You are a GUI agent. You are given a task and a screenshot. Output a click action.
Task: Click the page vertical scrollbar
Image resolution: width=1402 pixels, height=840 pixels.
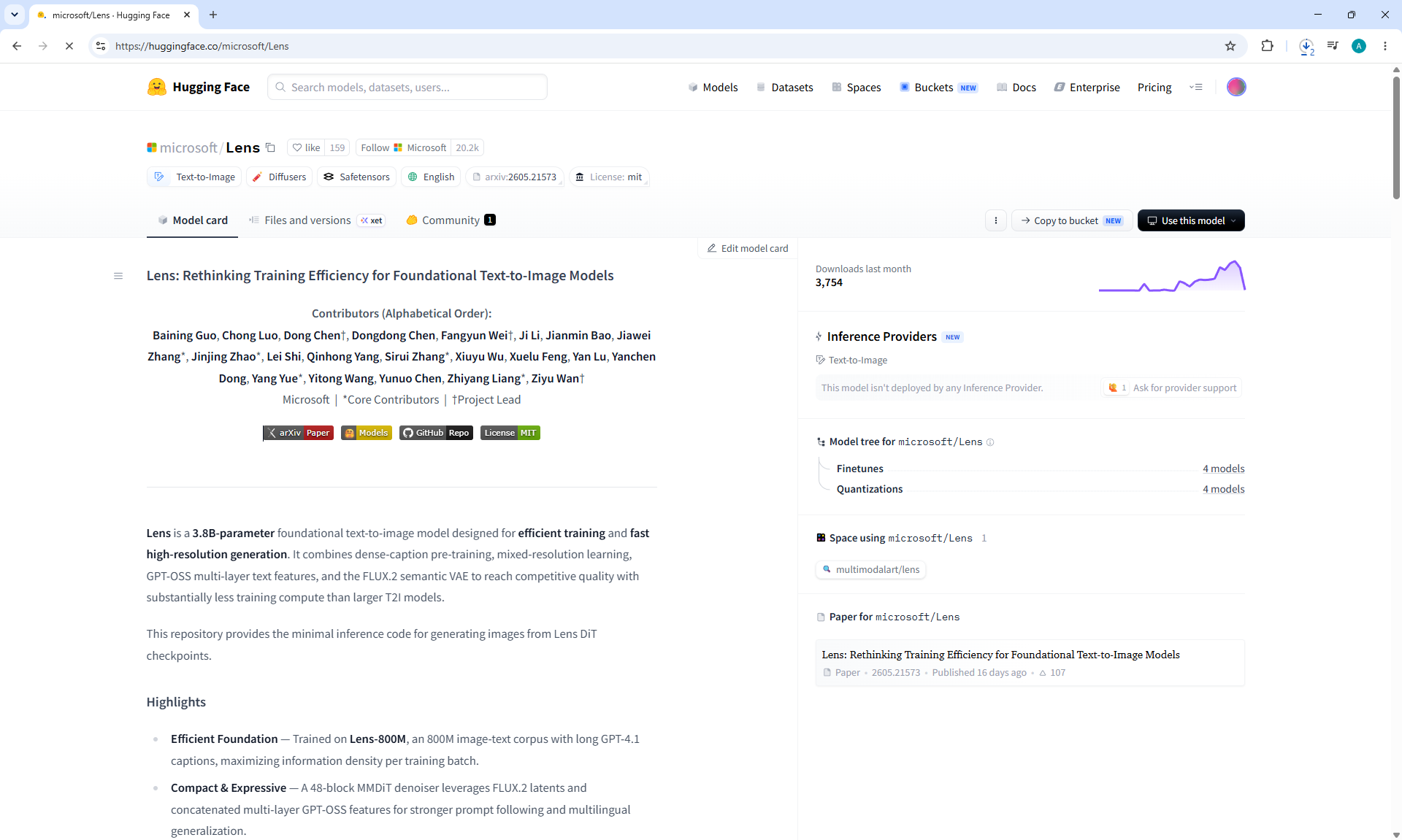[1396, 136]
